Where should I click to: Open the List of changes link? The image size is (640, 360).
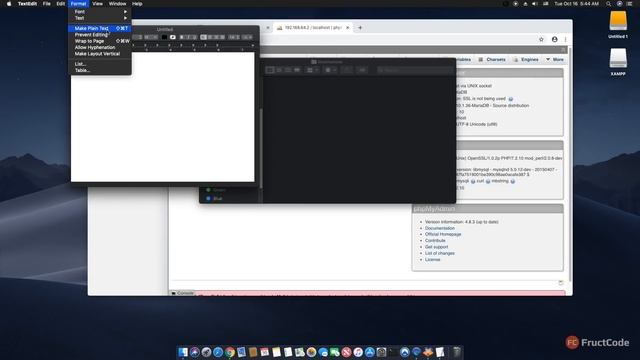(x=440, y=253)
